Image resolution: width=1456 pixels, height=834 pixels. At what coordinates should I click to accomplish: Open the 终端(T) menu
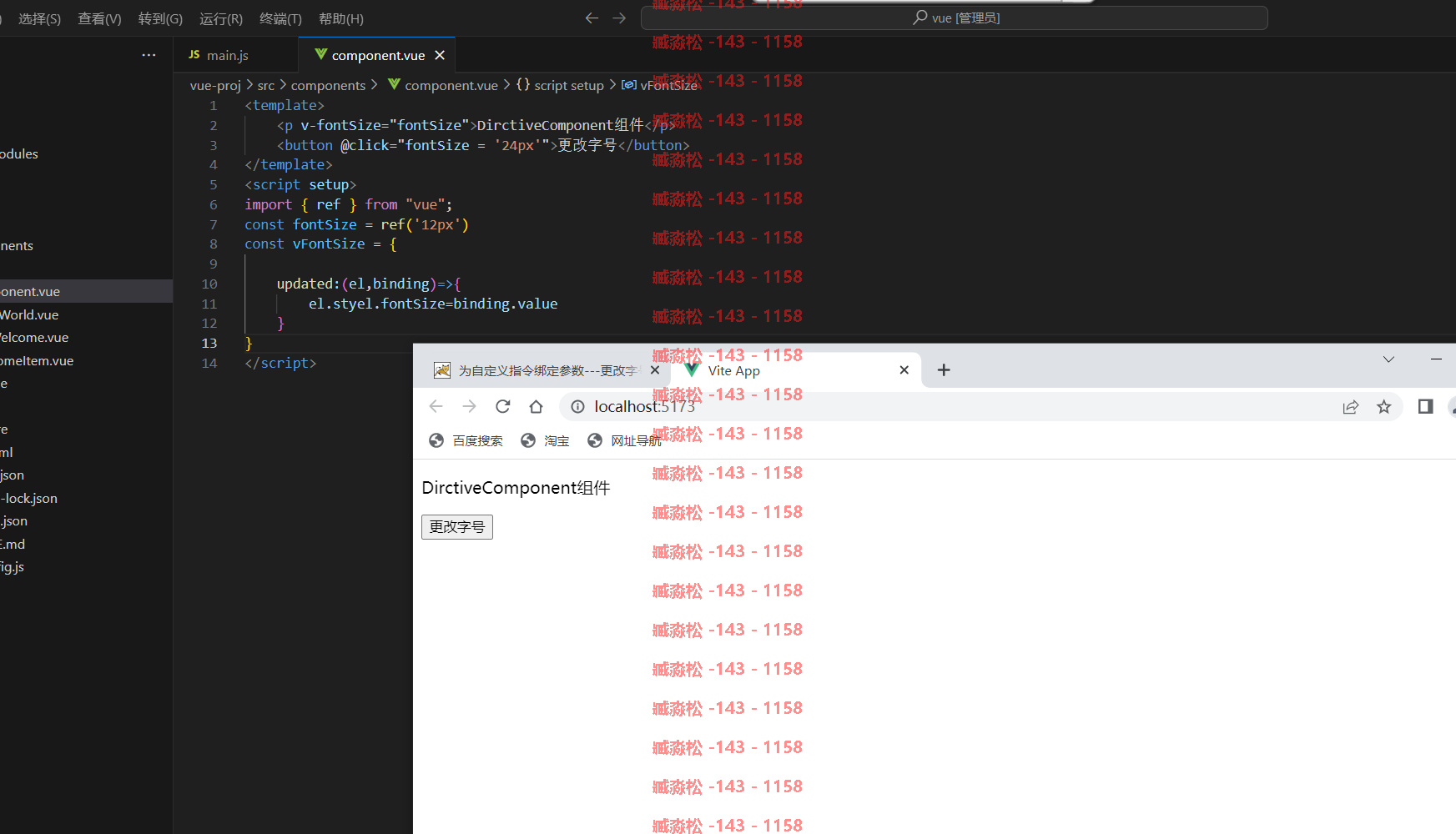280,18
